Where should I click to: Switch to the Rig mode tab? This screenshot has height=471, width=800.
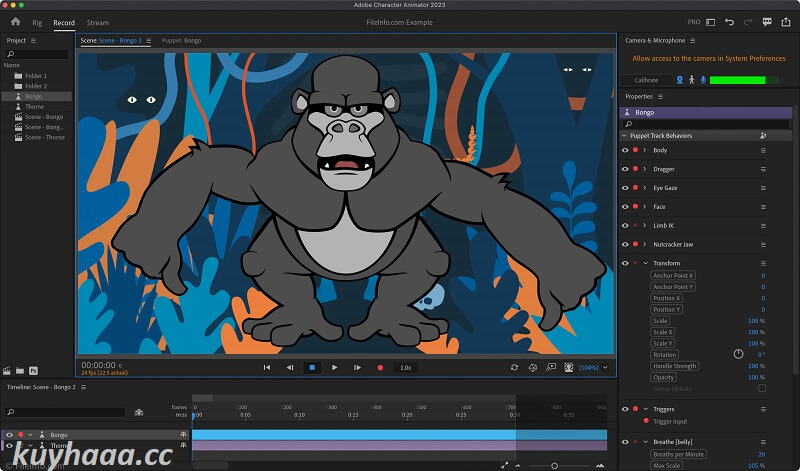37,23
